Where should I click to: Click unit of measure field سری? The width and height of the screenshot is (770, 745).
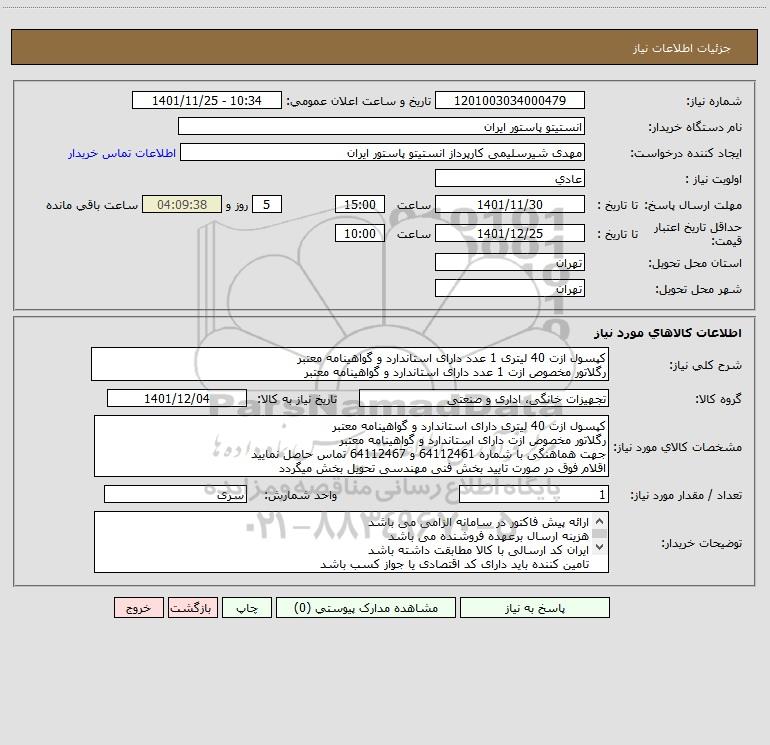click(175, 495)
